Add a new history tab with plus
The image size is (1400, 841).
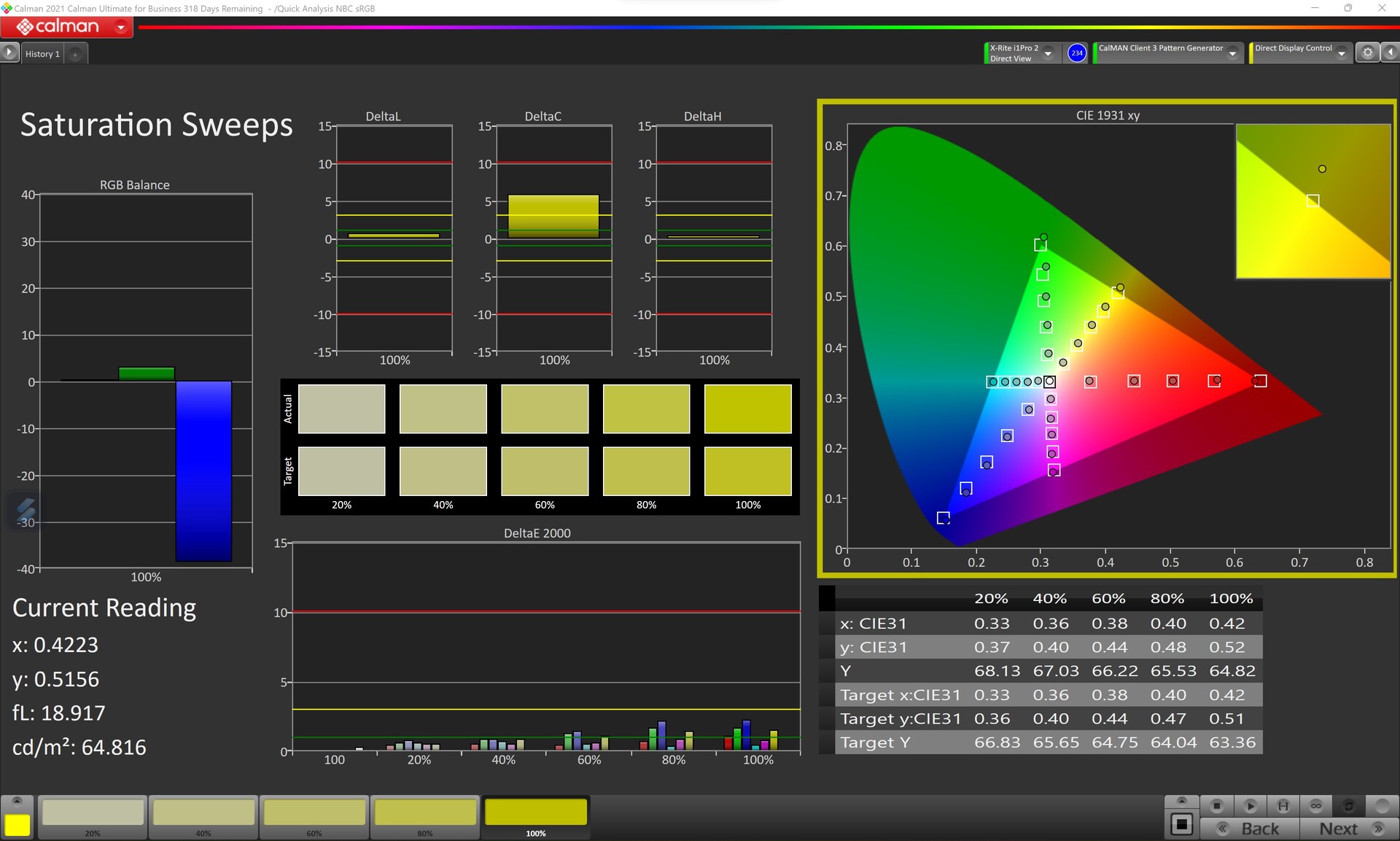[x=75, y=54]
